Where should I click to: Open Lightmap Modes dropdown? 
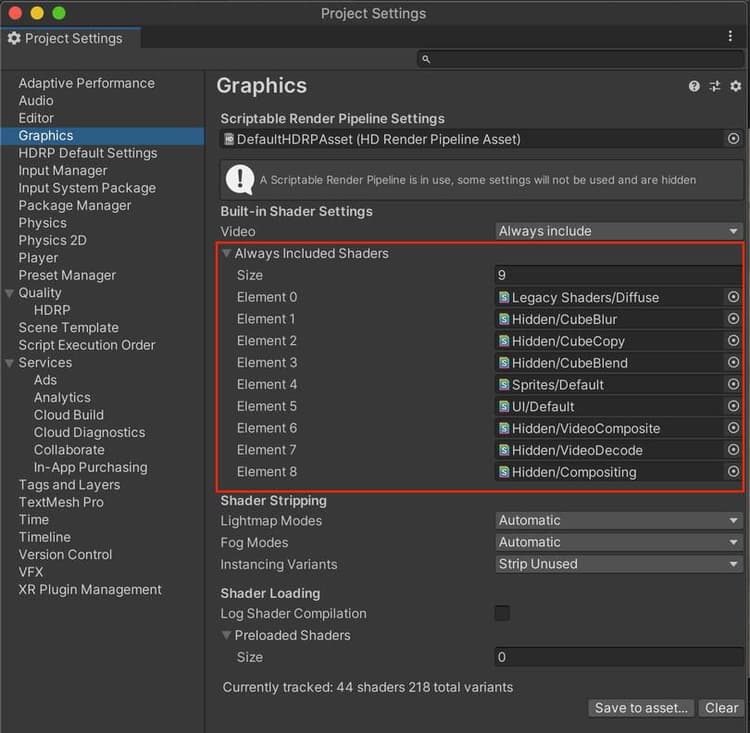[619, 521]
